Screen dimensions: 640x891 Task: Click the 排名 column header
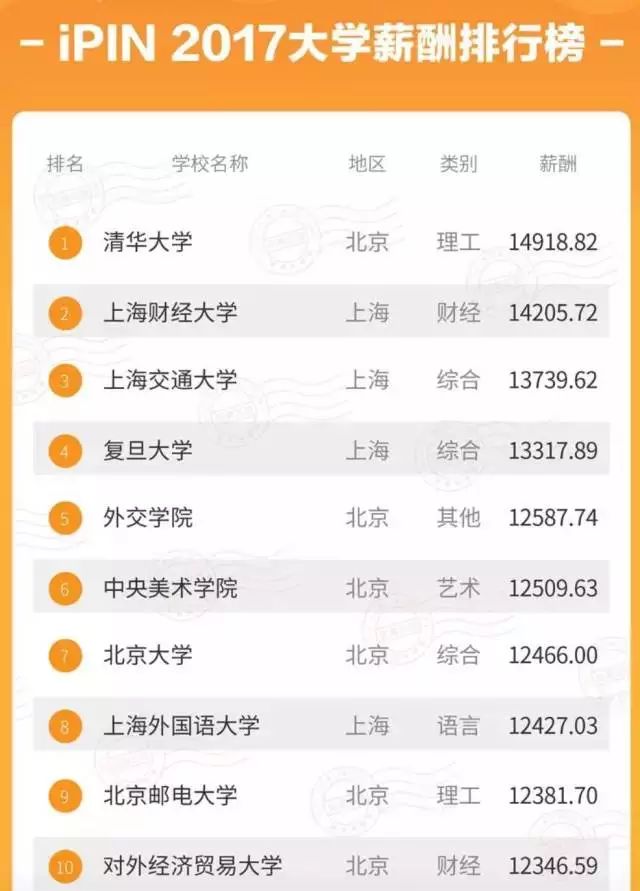[65, 164]
